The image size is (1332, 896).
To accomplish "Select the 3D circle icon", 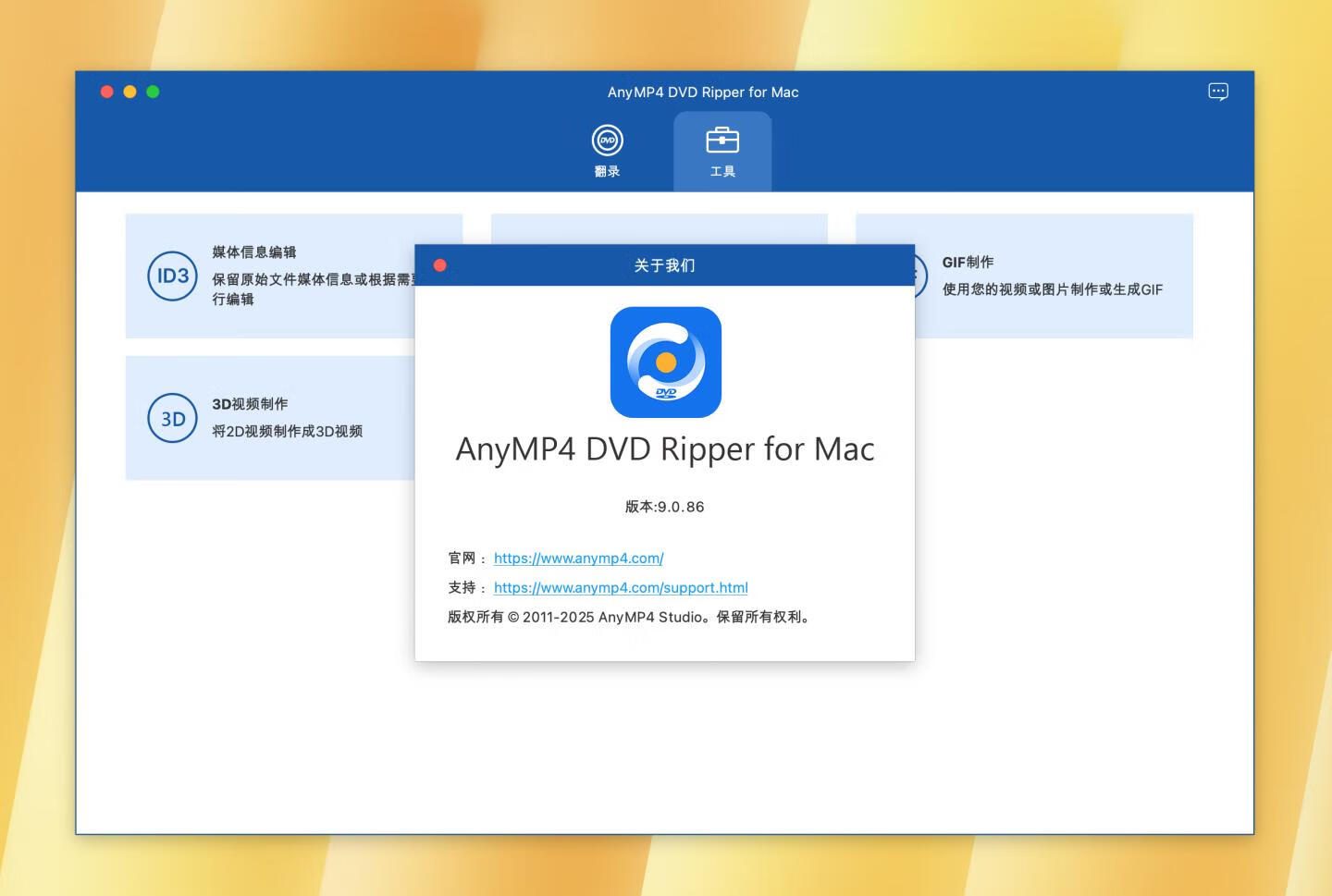I will 173,418.
